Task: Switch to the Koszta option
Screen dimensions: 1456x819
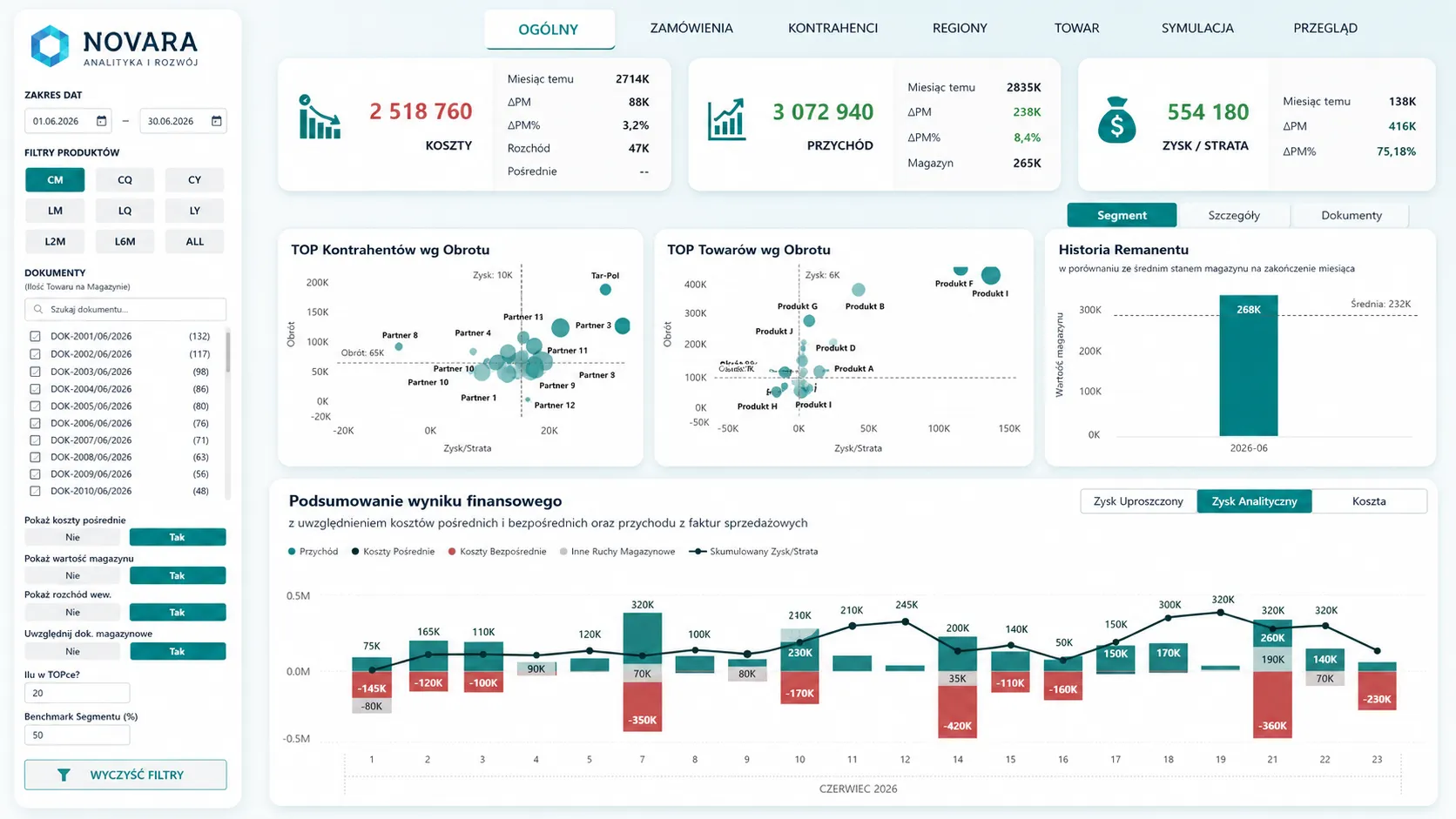Action: click(1369, 501)
